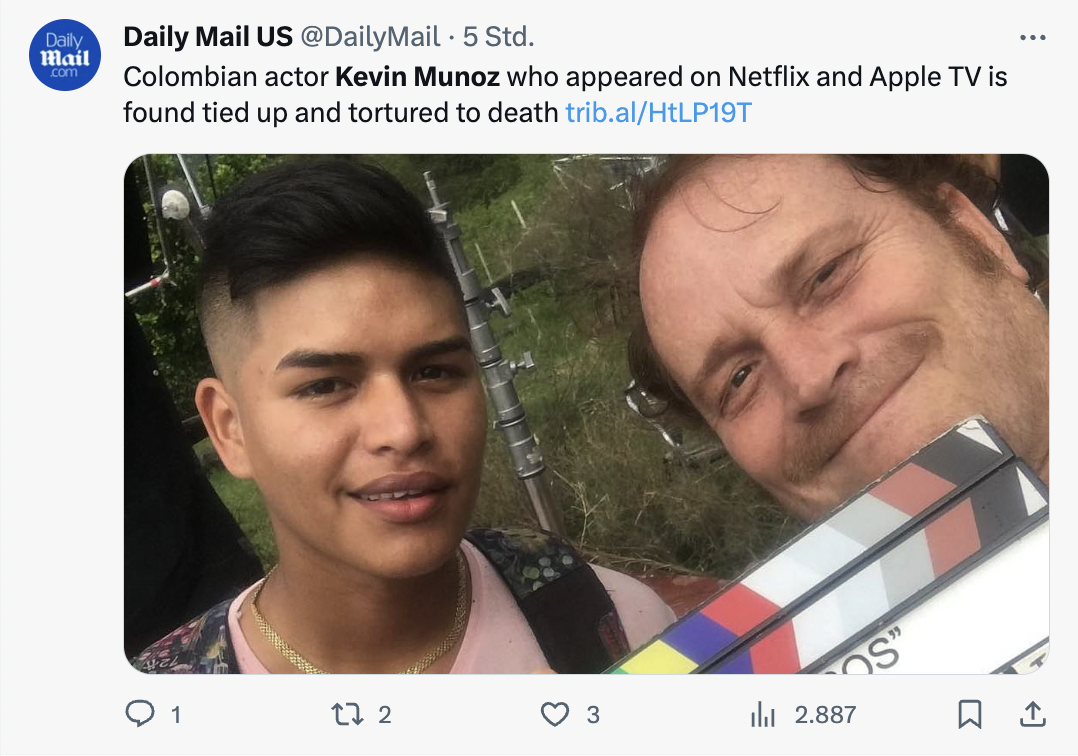Repost this tweet with retweet icon
The width and height of the screenshot is (1078, 756).
[345, 714]
